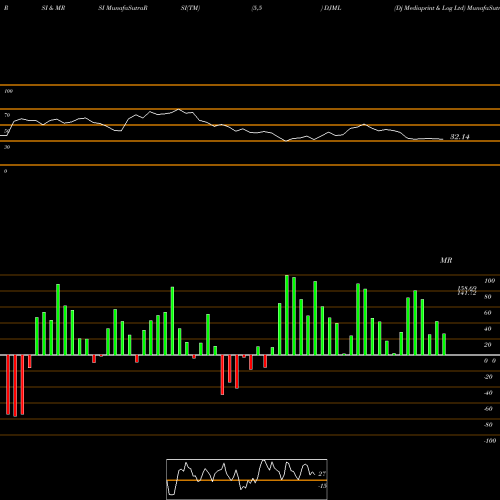
Task: Click the 'MR' panel label
Action: tap(446, 260)
